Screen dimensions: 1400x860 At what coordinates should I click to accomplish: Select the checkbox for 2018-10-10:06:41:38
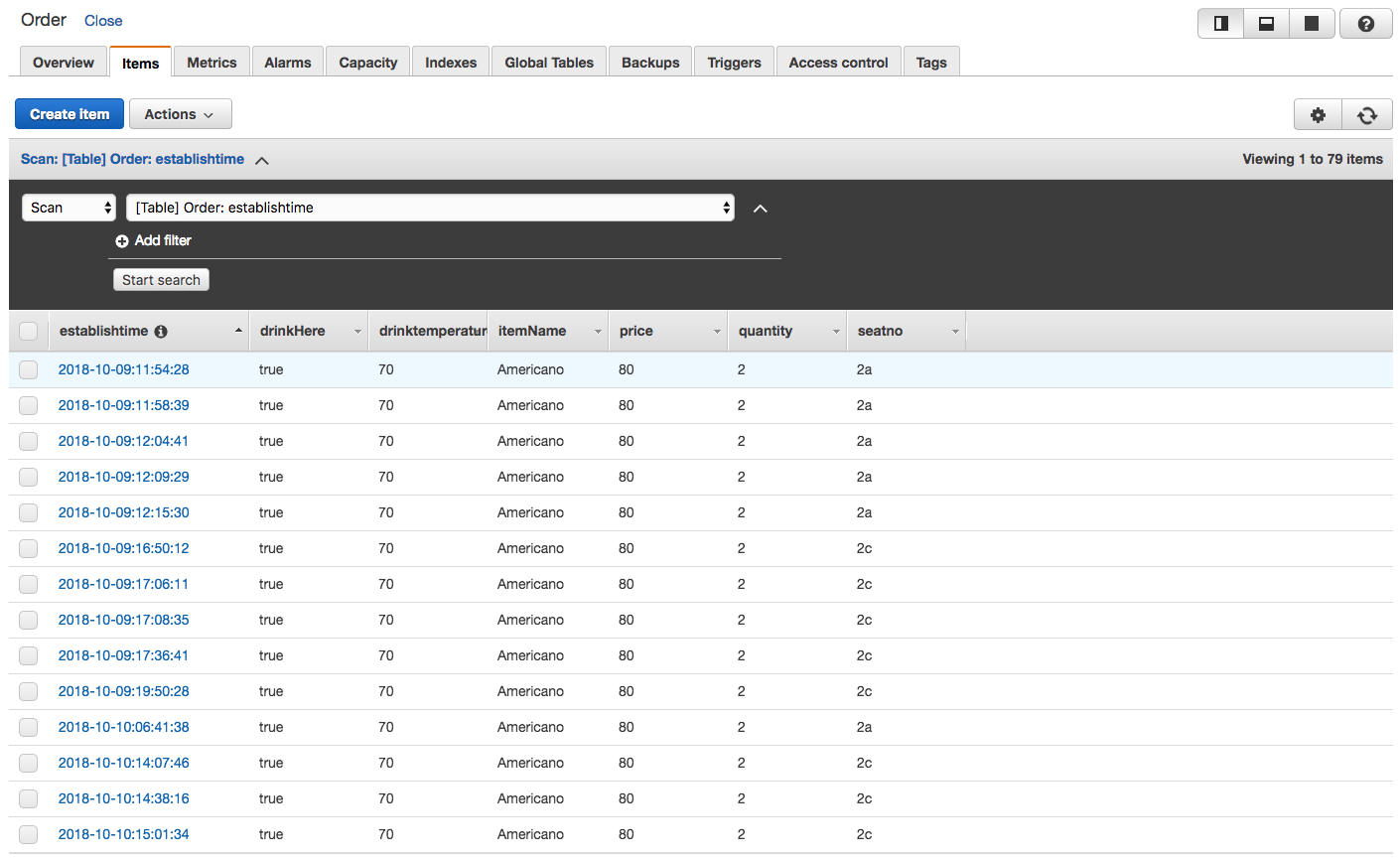pyautogui.click(x=29, y=727)
